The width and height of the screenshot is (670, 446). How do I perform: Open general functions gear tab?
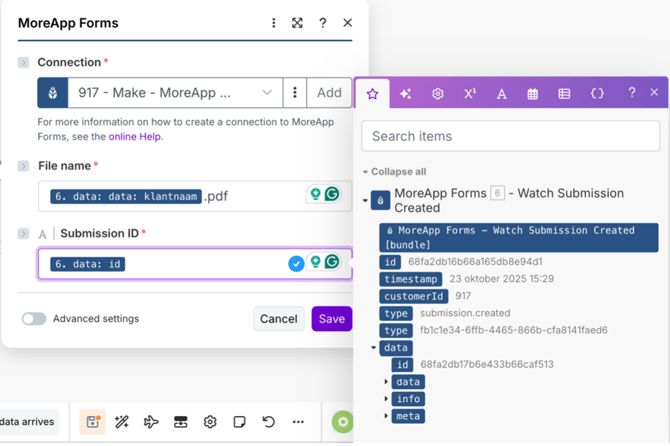pos(437,93)
